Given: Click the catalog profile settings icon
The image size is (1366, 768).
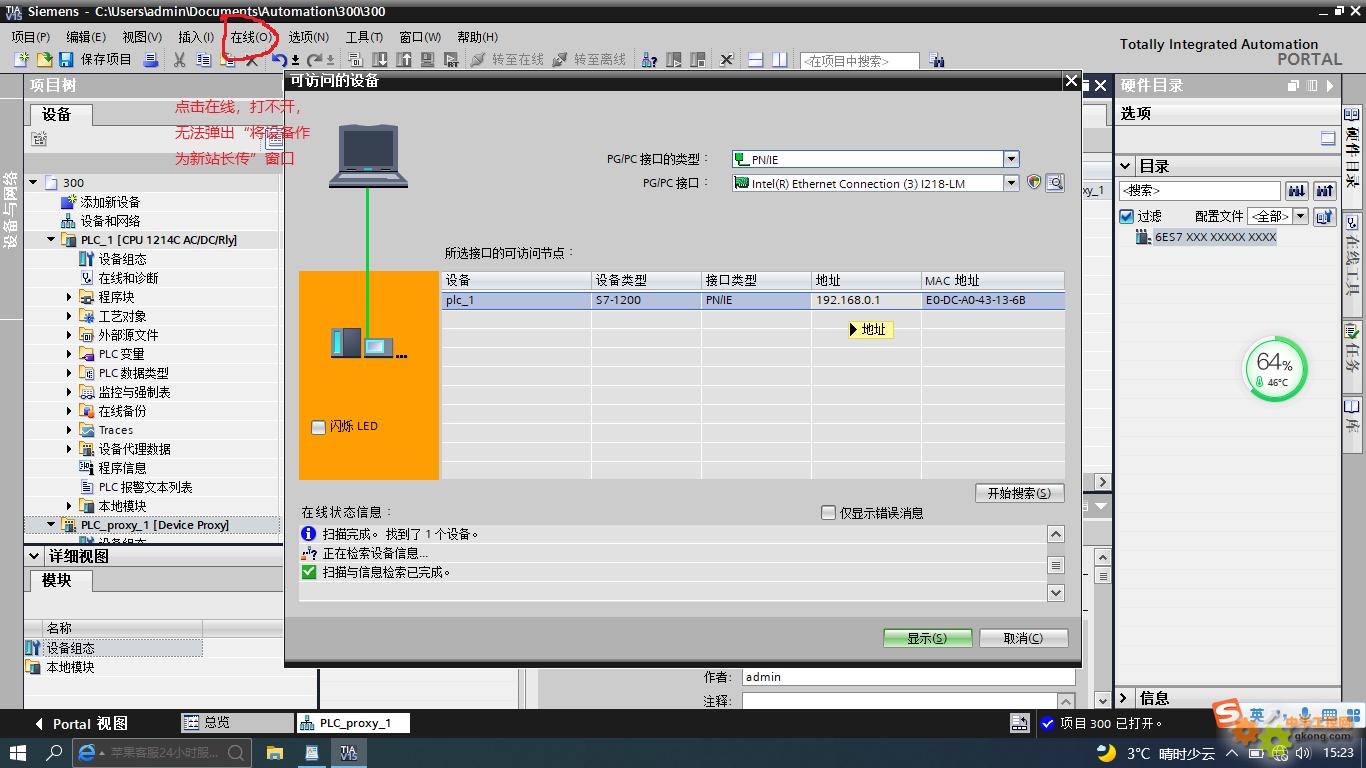Looking at the screenshot, I should coord(1325,216).
